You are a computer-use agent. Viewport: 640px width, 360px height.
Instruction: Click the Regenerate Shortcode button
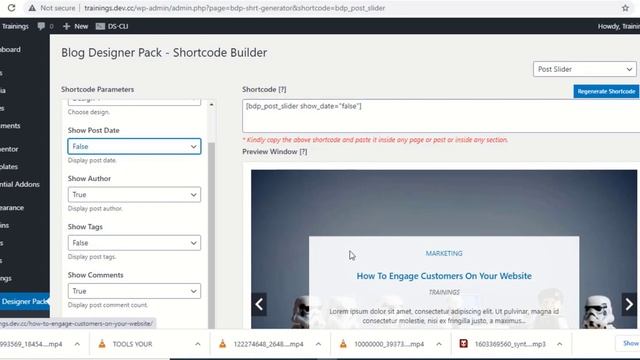click(x=606, y=91)
